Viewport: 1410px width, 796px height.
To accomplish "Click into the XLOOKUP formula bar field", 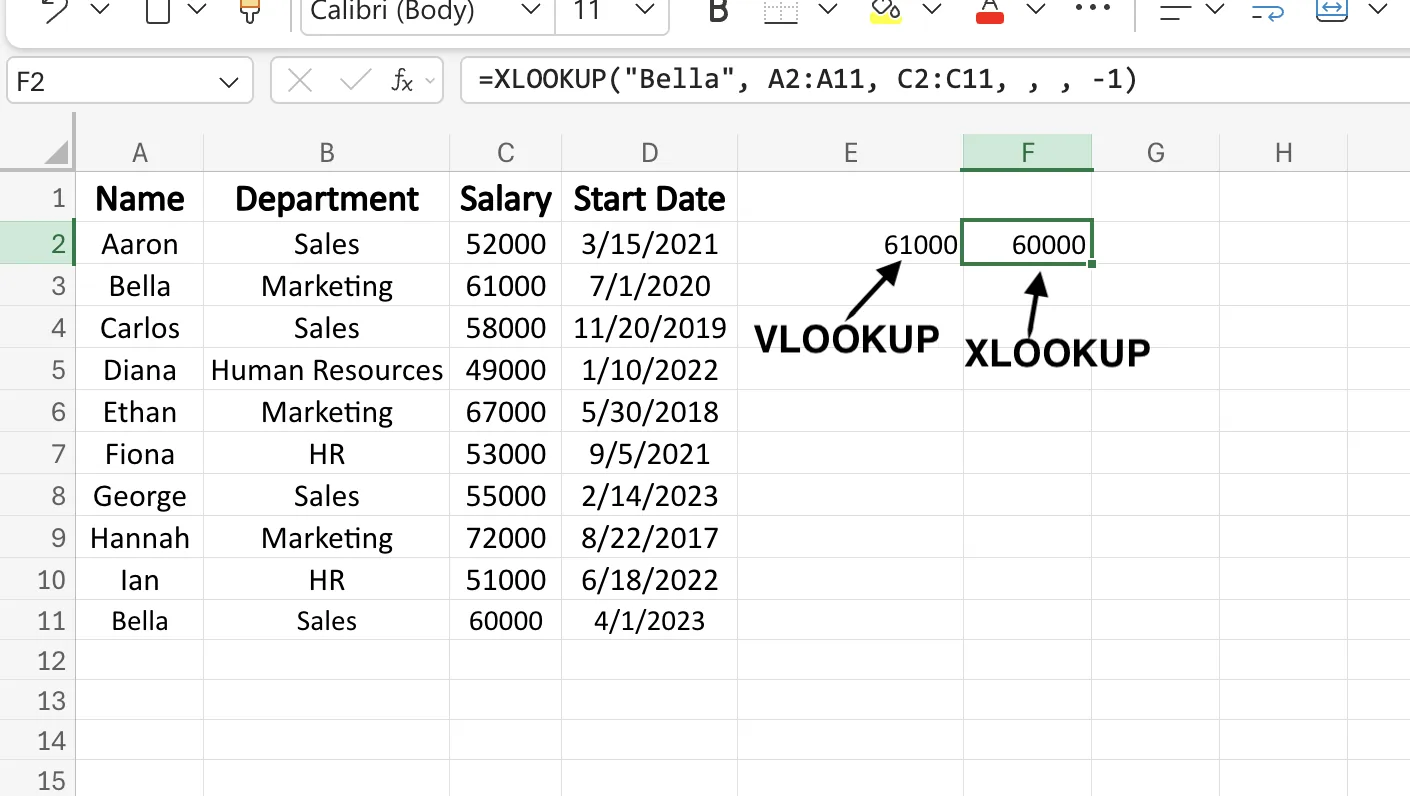I will (x=935, y=81).
